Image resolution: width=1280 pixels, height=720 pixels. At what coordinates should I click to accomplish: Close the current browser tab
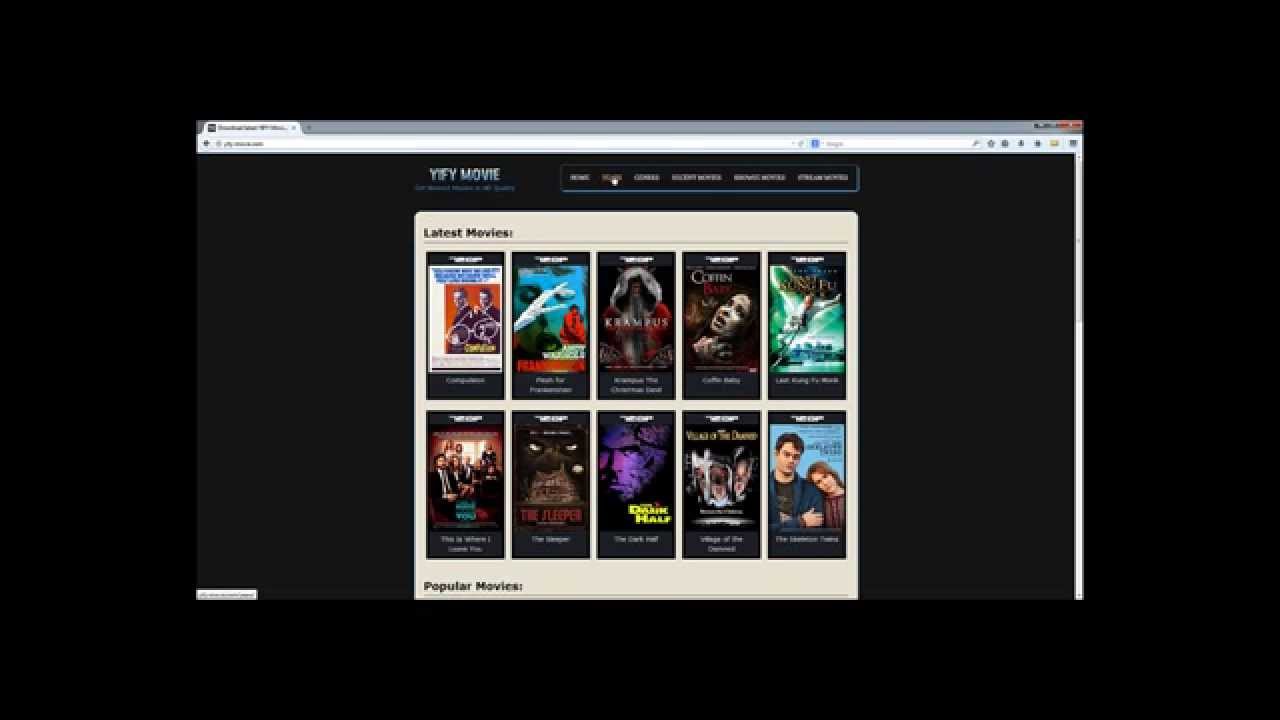click(x=293, y=128)
